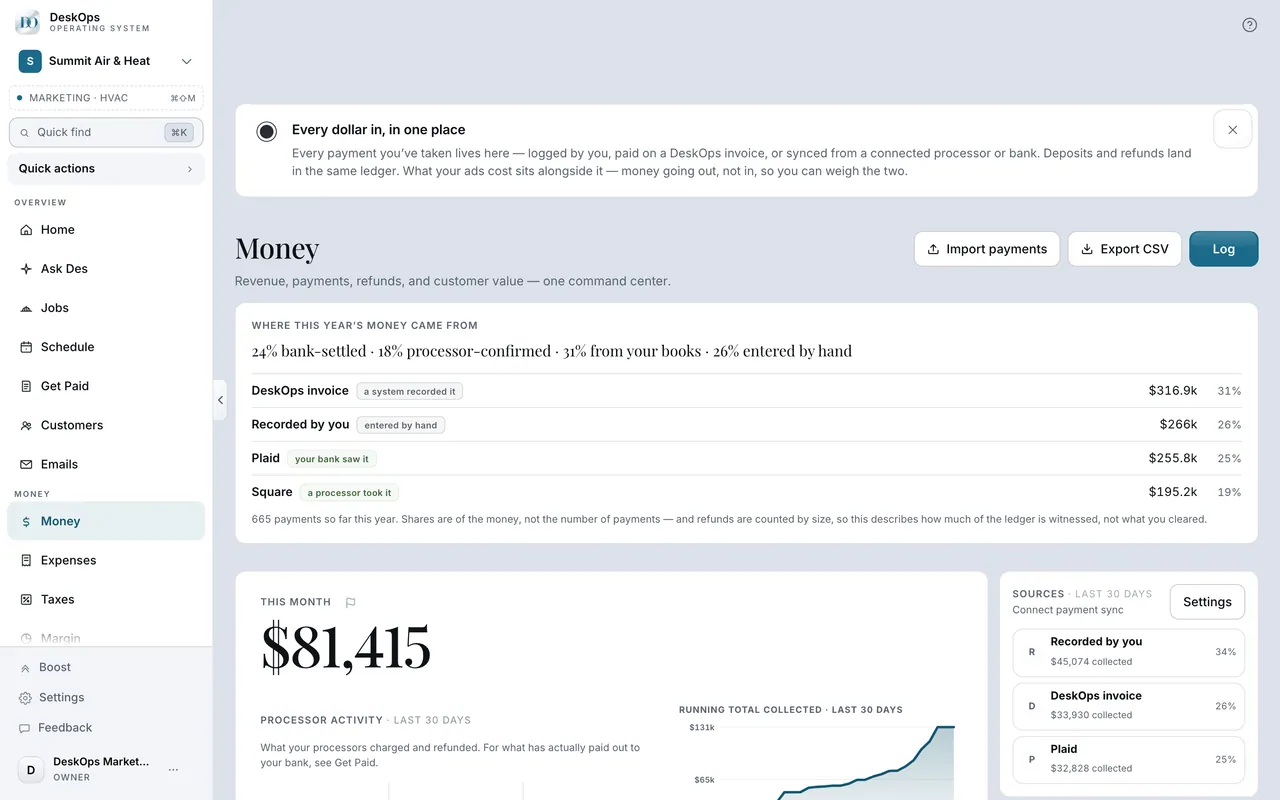1280x800 pixels.
Task: Click the ⌘K shortcut badge in Quick find
Action: point(179,133)
